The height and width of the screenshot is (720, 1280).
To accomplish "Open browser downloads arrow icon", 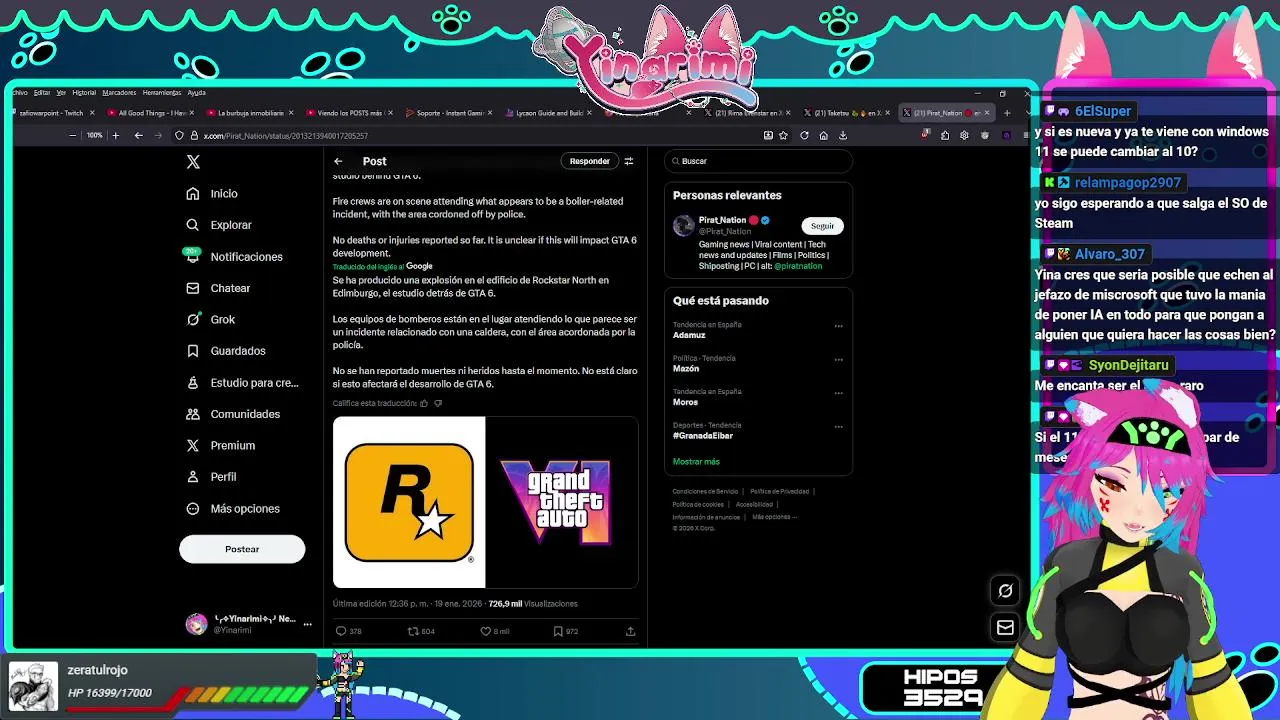I will point(843,136).
